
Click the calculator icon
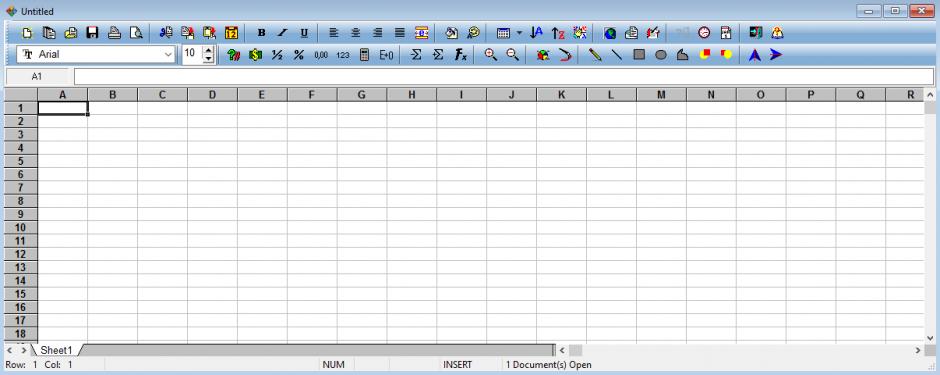click(364, 55)
